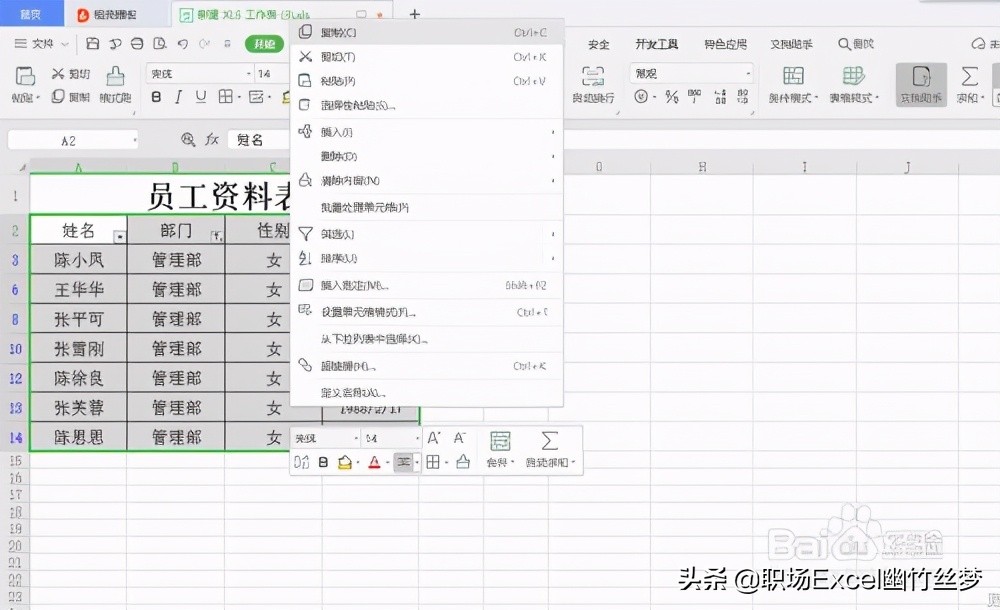Click the Undo icon near the top left
The image size is (1000, 610).
(x=183, y=42)
